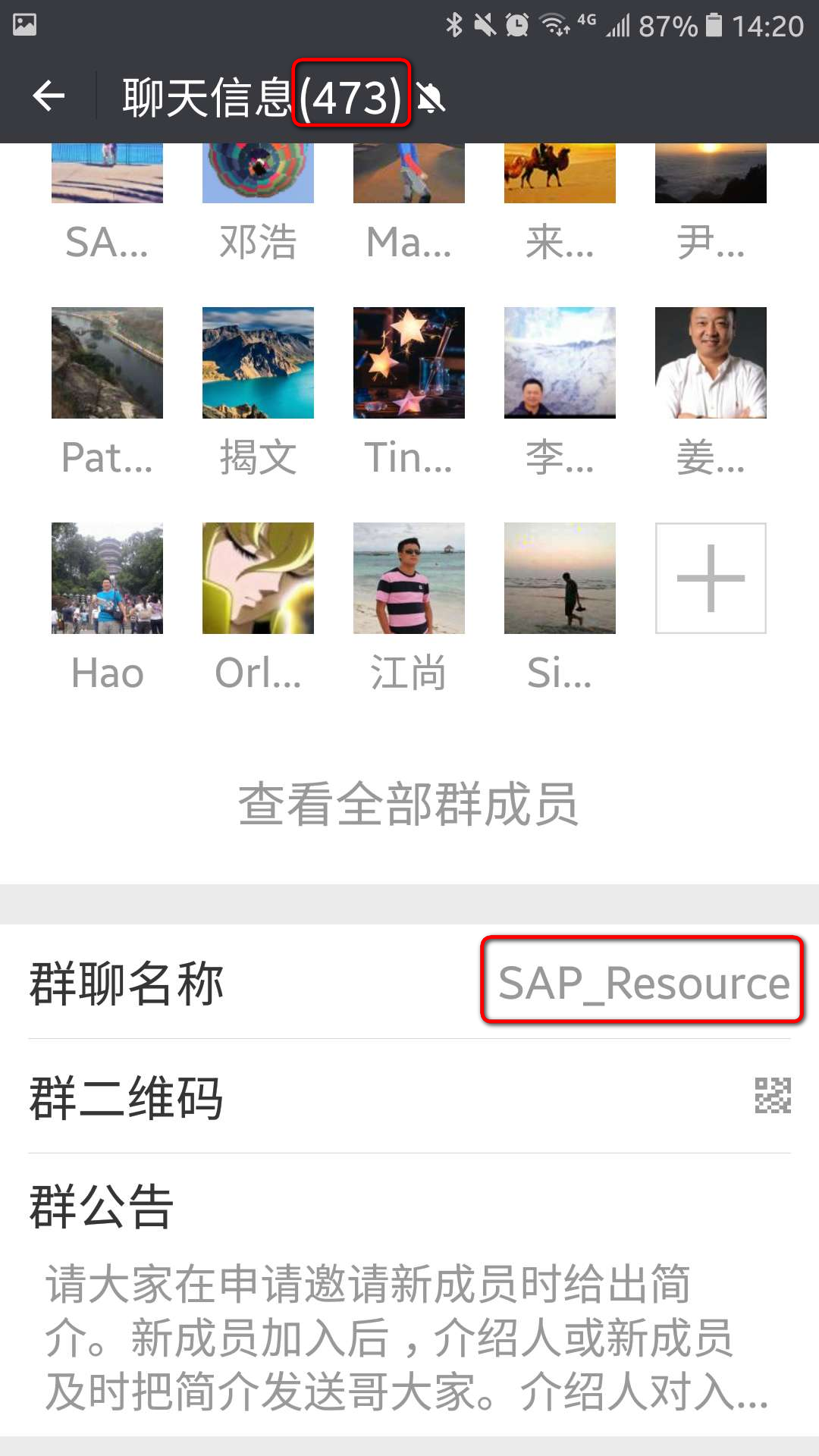
Task: Tap the gallery icon in status bar
Action: coord(24,25)
